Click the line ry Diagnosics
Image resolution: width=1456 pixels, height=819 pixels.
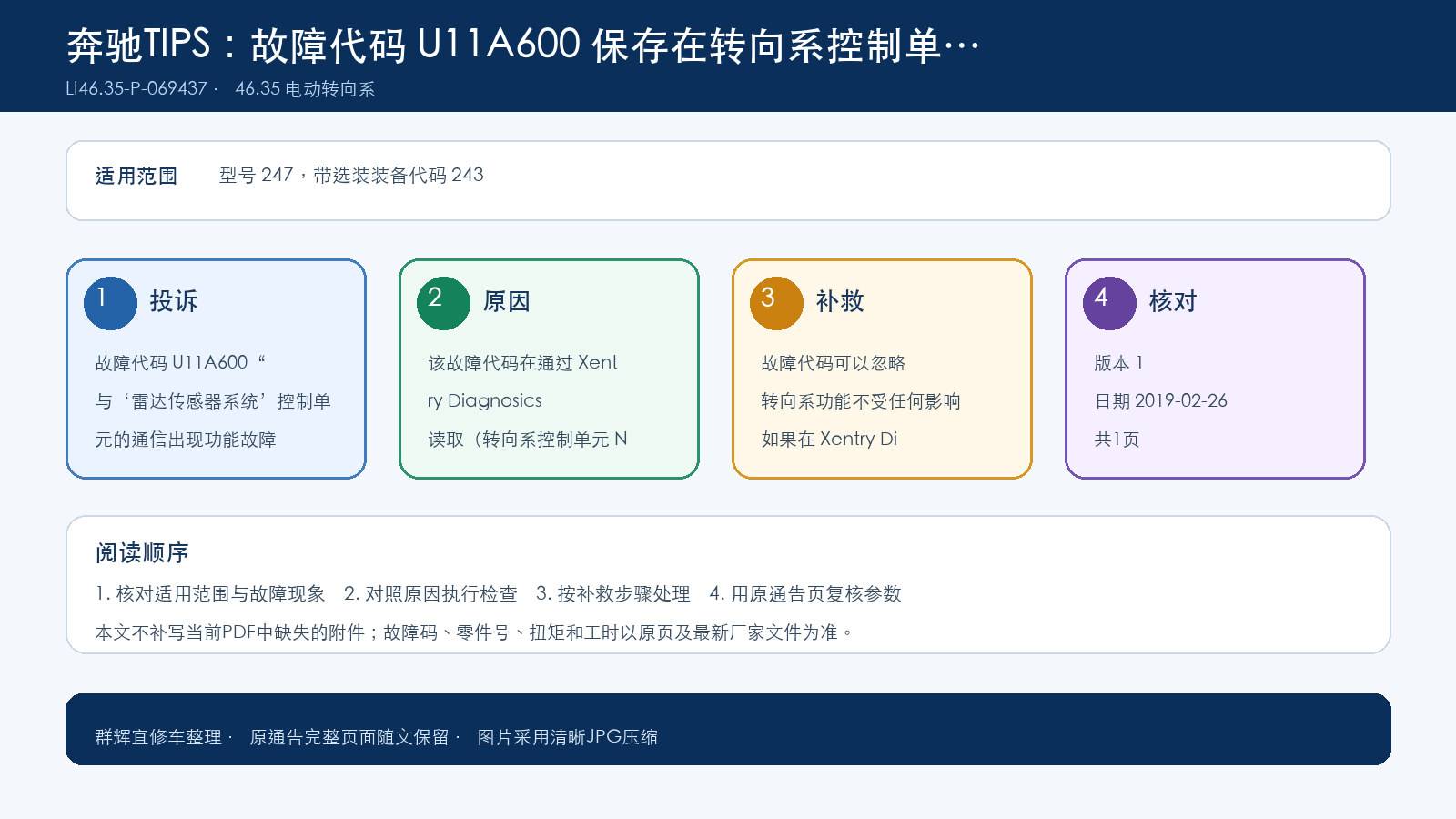click(484, 400)
